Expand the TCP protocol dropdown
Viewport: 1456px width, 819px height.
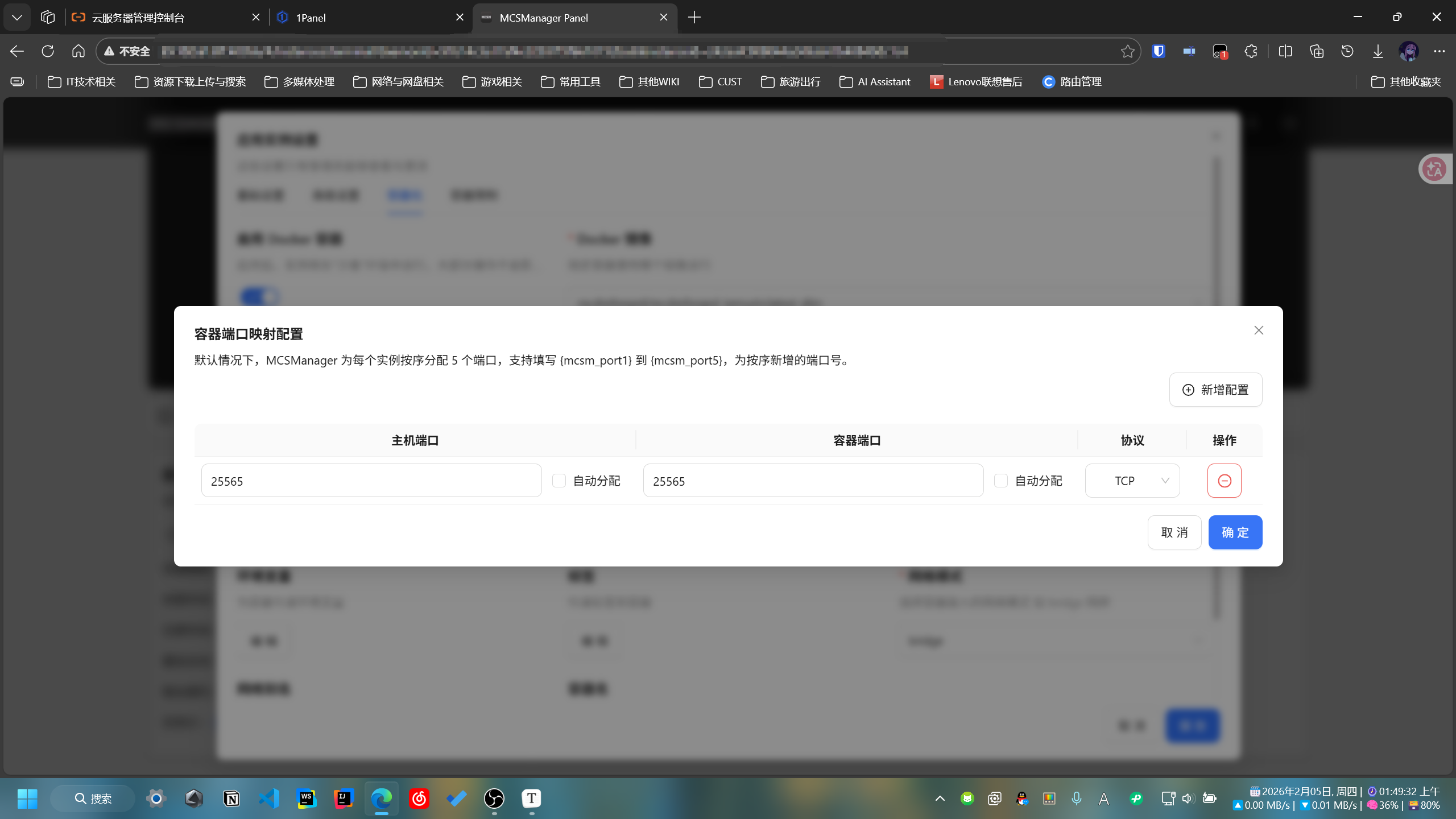1132,481
